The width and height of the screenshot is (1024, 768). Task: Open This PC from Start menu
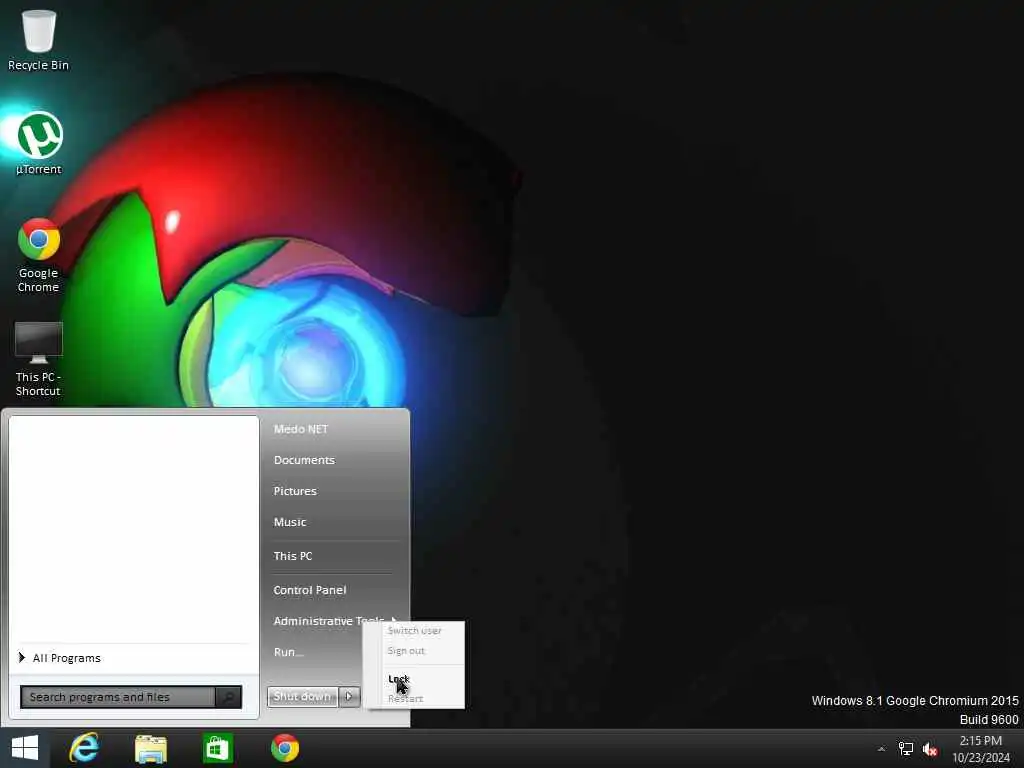tap(293, 556)
